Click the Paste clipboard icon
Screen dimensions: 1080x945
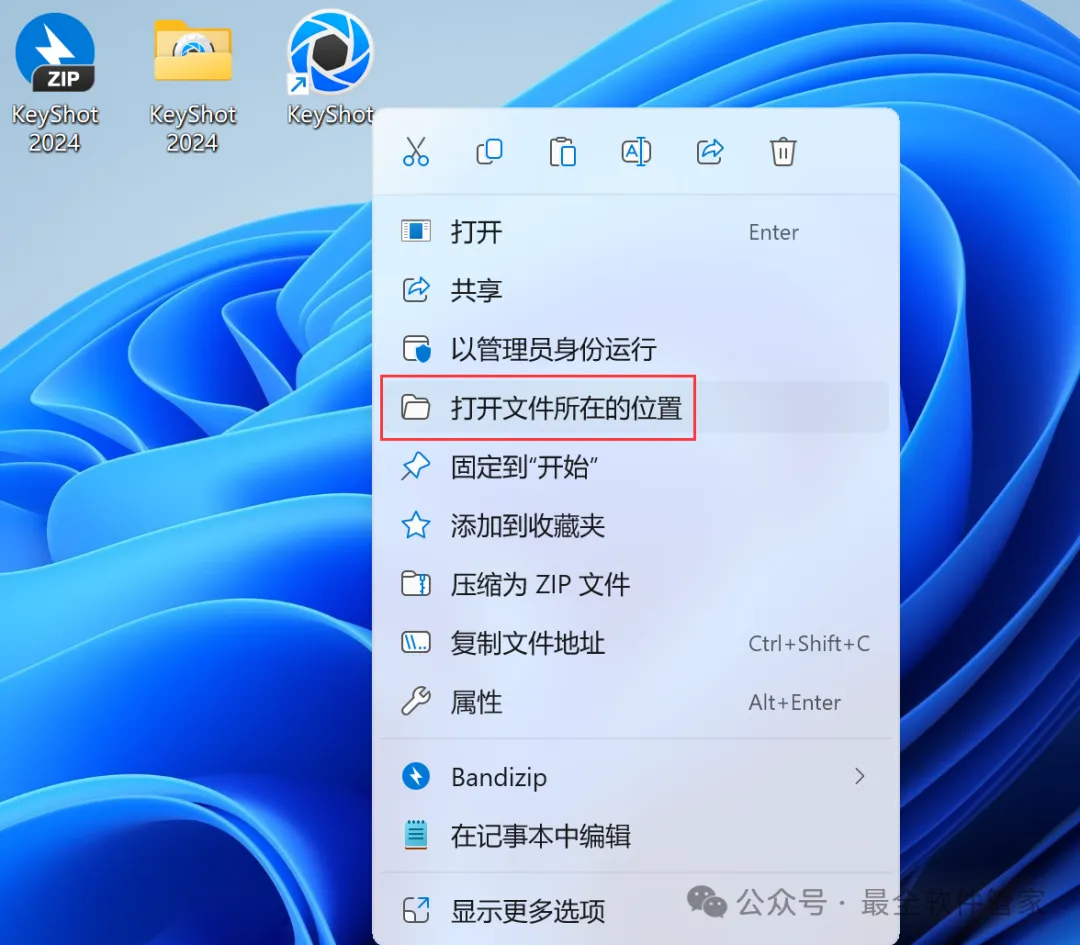click(563, 152)
